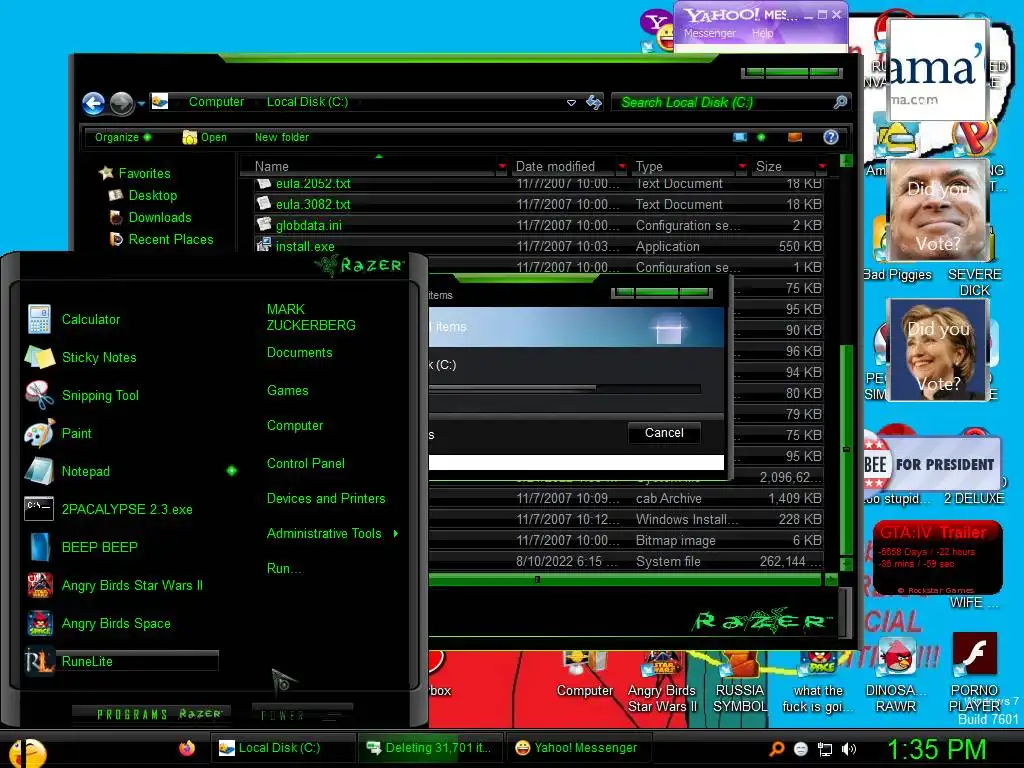
Task: Select the Computer breadcrumb in address bar
Action: point(216,102)
